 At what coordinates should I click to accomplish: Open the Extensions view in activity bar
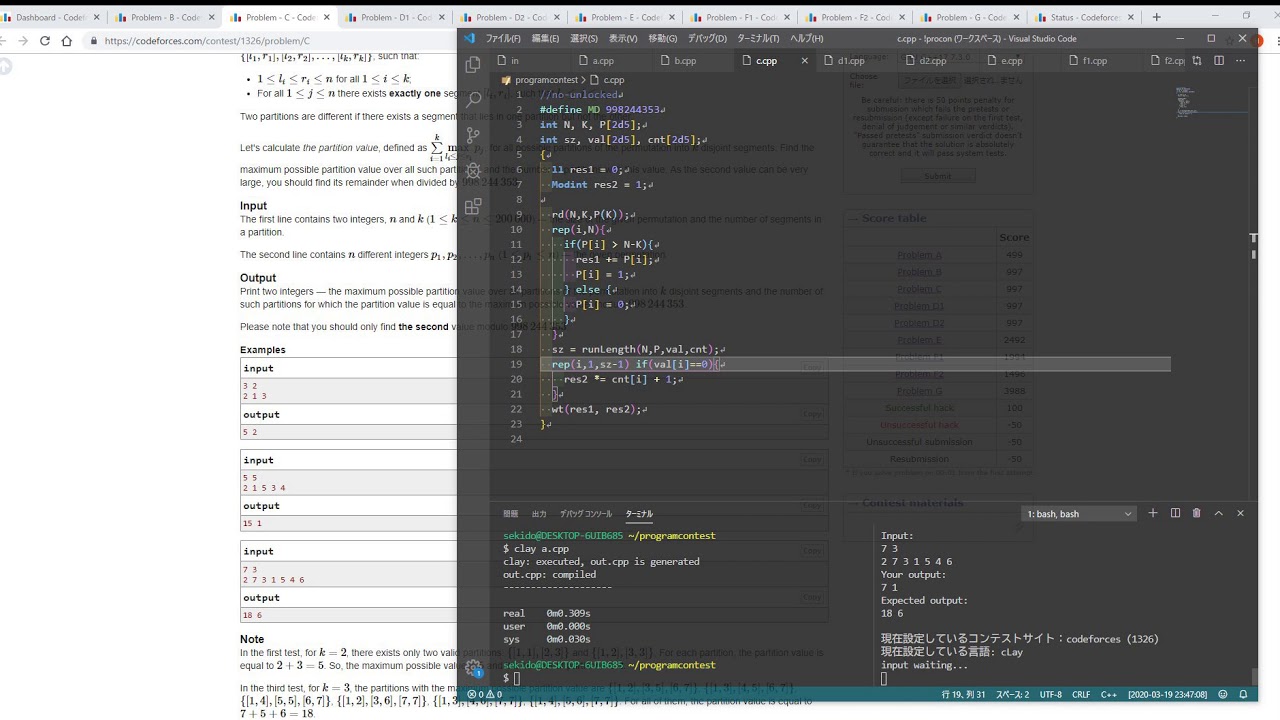pyautogui.click(x=473, y=207)
